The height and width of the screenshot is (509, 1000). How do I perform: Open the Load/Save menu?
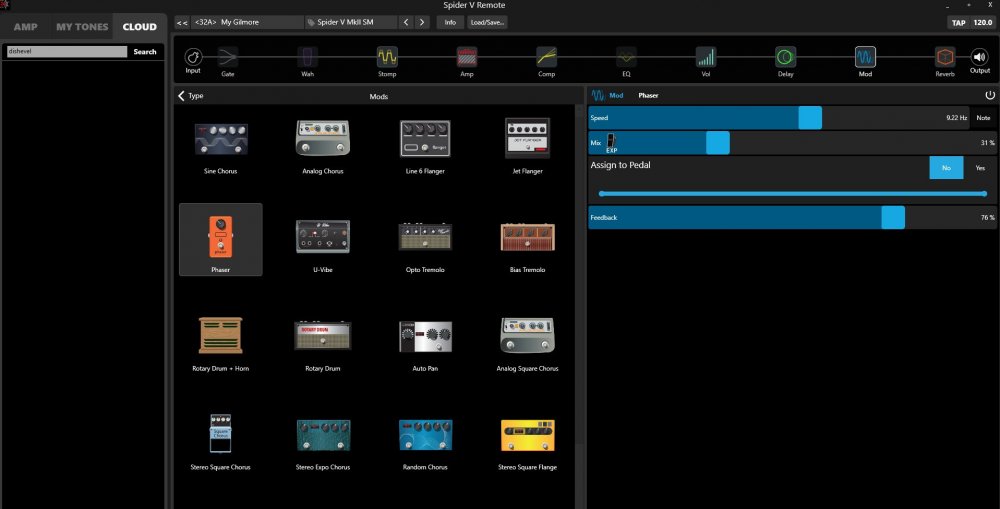487,22
